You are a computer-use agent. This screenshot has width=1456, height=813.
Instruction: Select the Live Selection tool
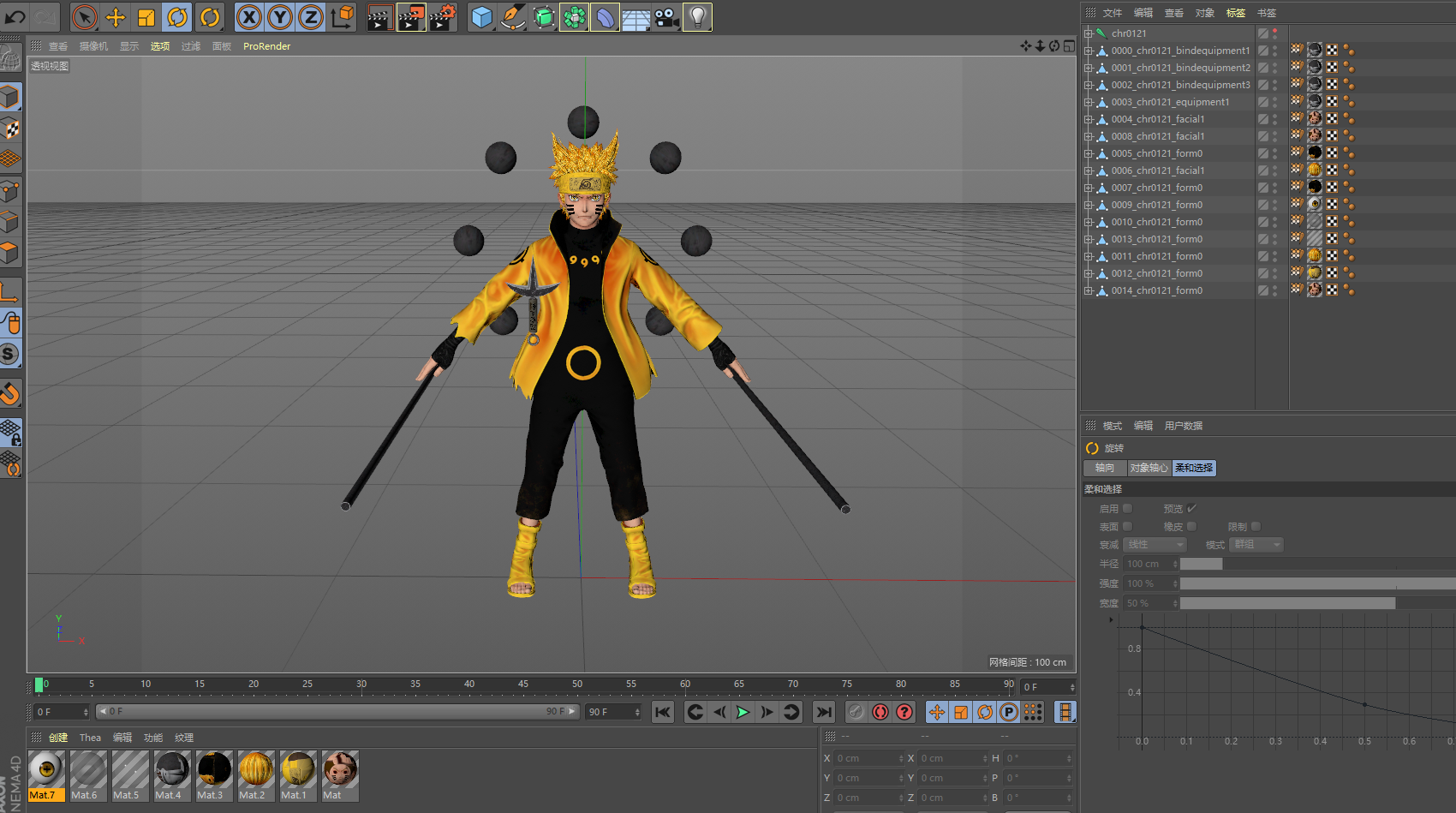(x=85, y=17)
